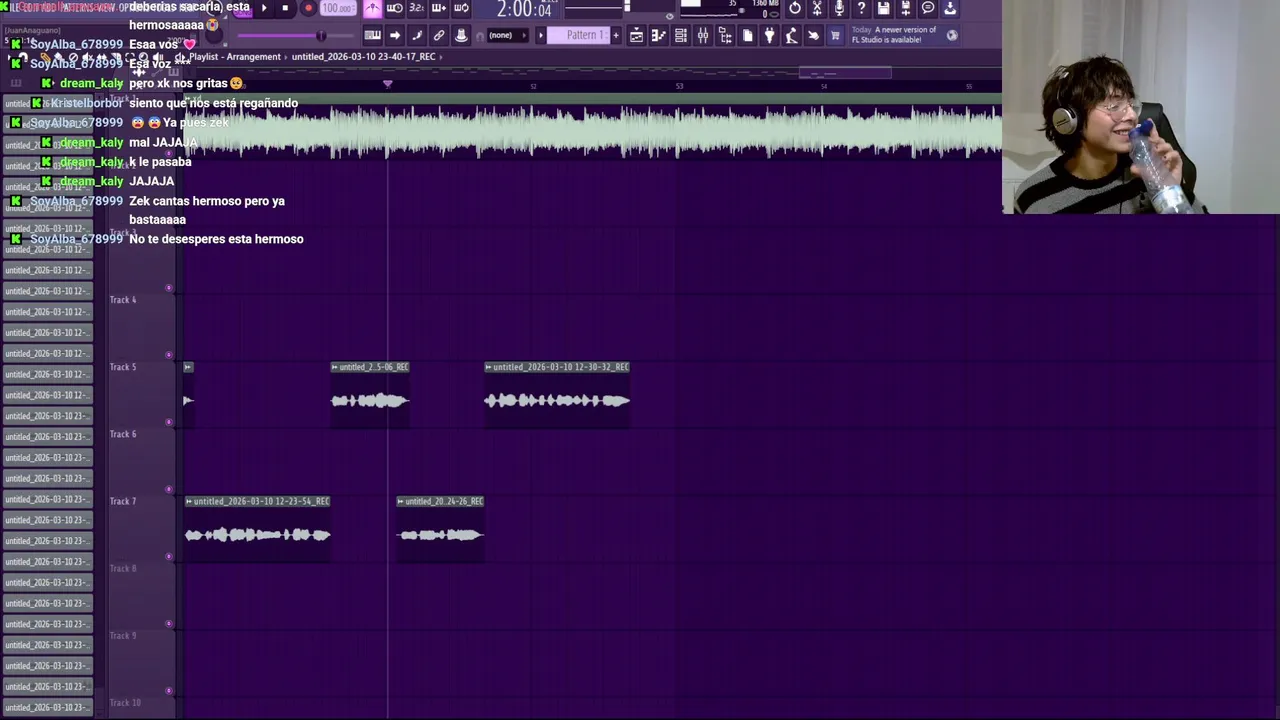Open the Playlist view icon
The width and height of the screenshot is (1280, 720).
636,35
